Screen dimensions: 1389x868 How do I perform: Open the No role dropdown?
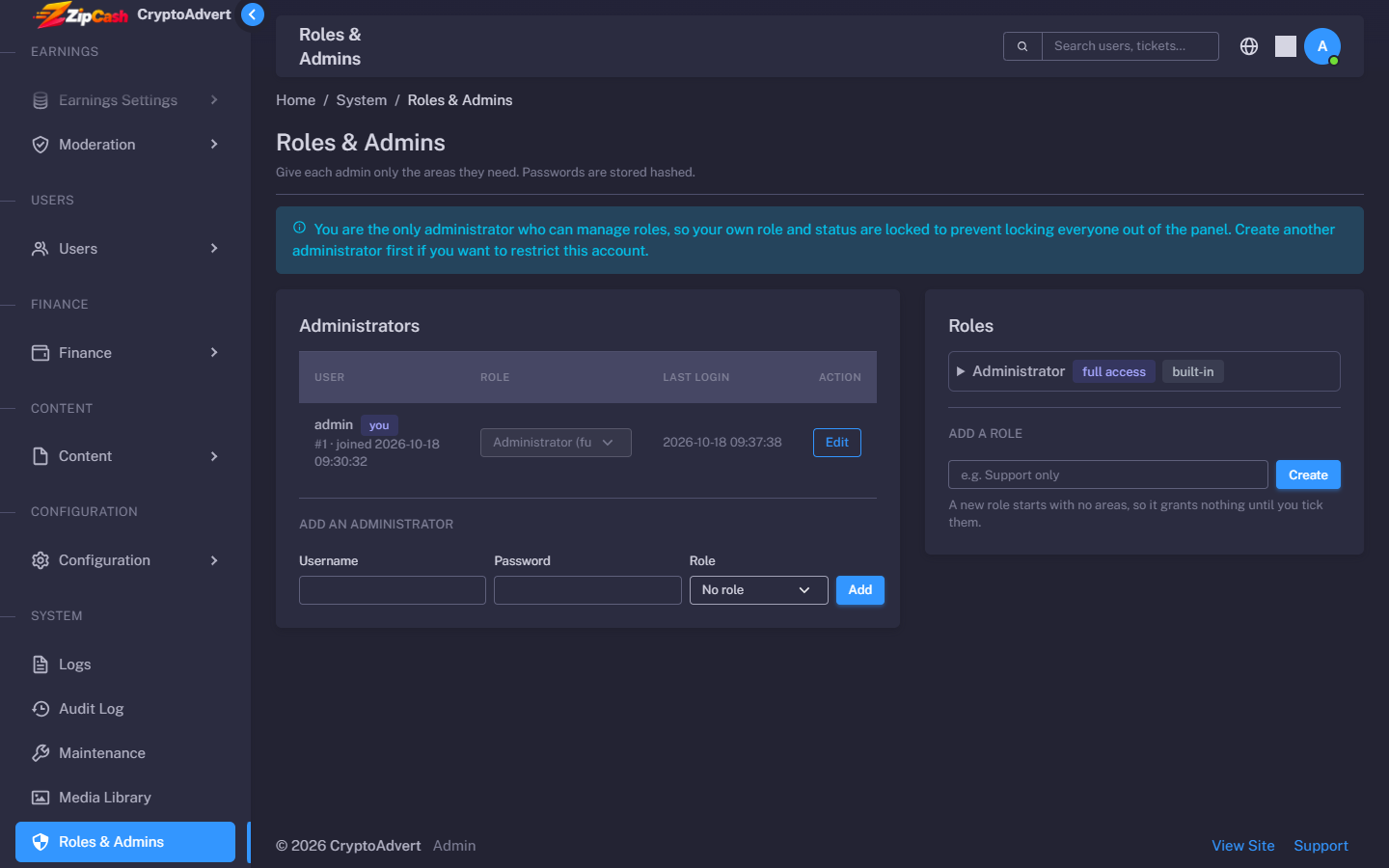click(758, 590)
